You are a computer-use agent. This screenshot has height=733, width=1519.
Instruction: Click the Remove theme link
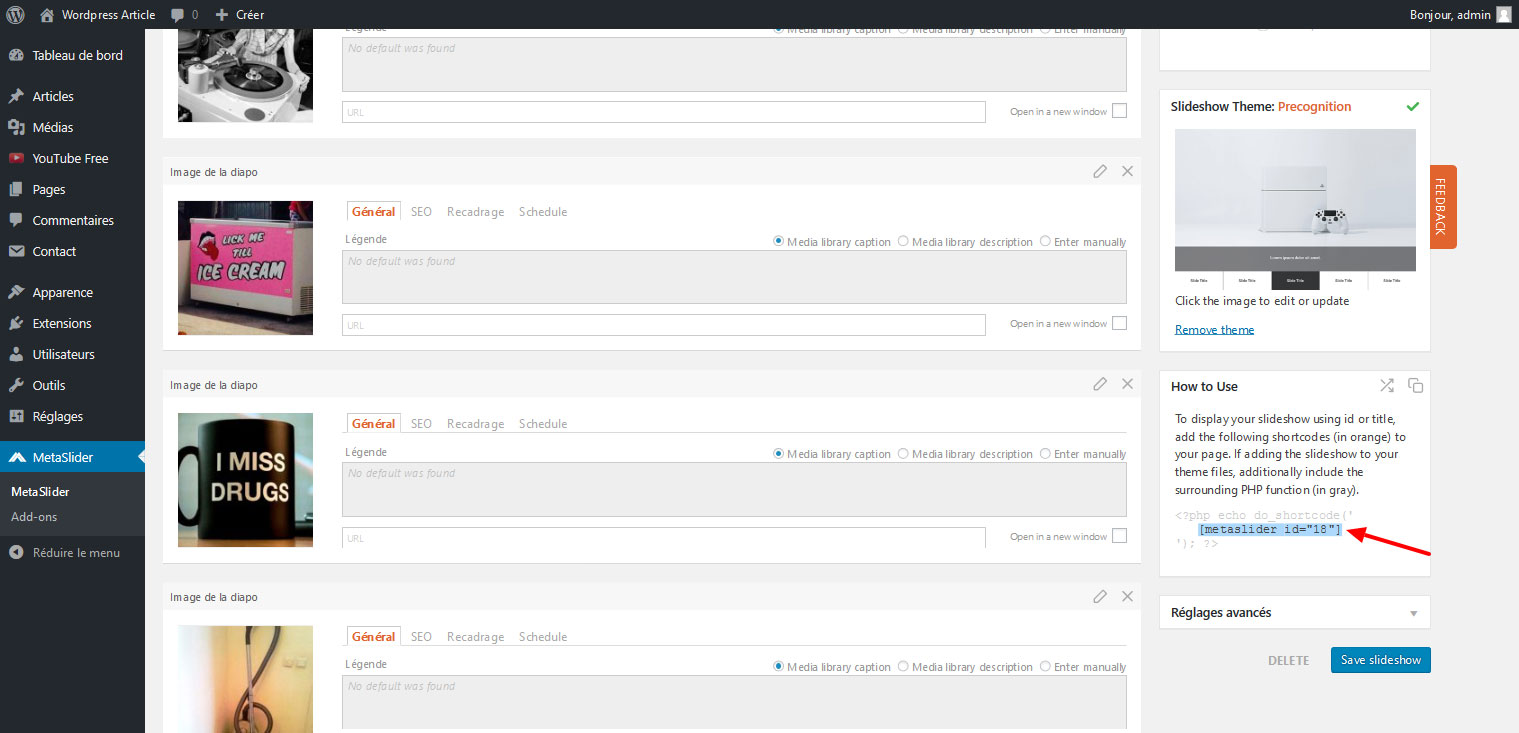pyautogui.click(x=1214, y=329)
